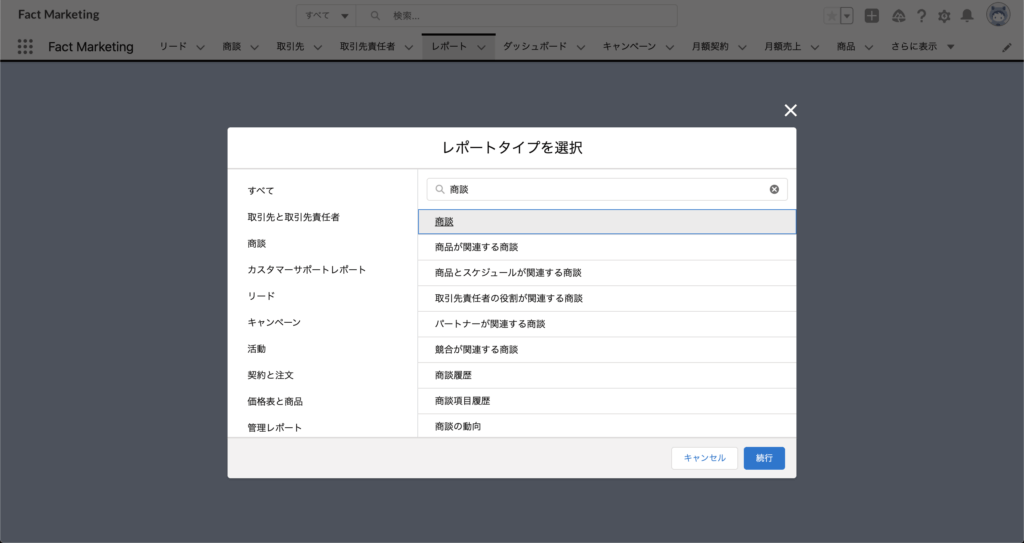Open the notifications bell icon
Screen dimensions: 1024x543
(967, 16)
